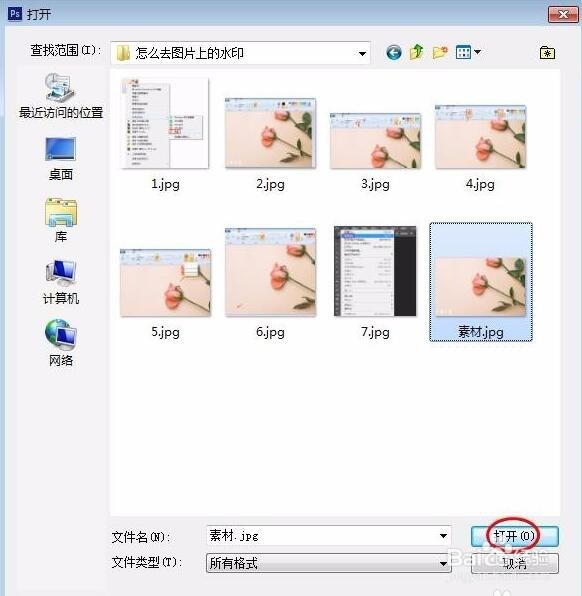Click the file label 6.jpg

pos(270,332)
